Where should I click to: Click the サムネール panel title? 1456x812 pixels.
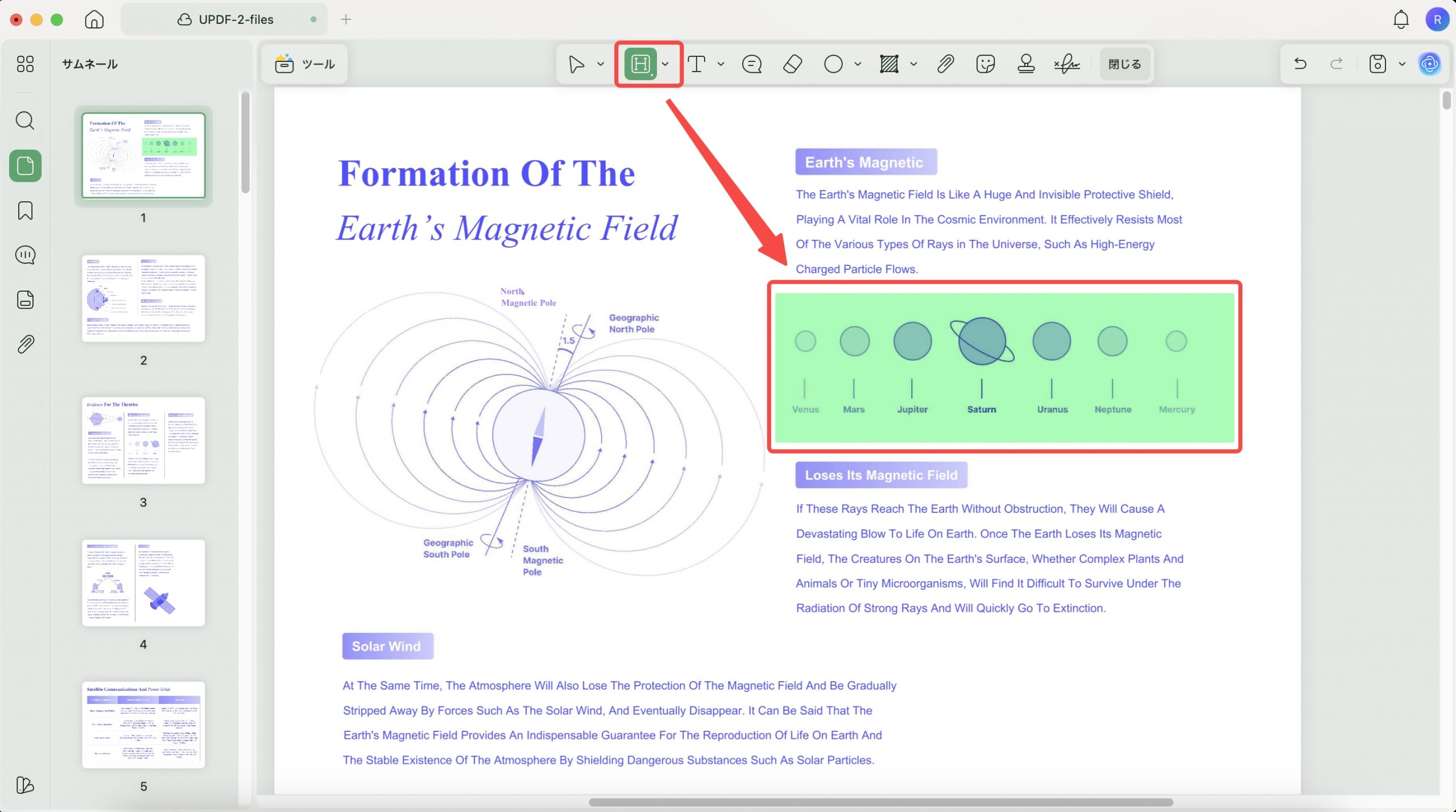[x=90, y=64]
